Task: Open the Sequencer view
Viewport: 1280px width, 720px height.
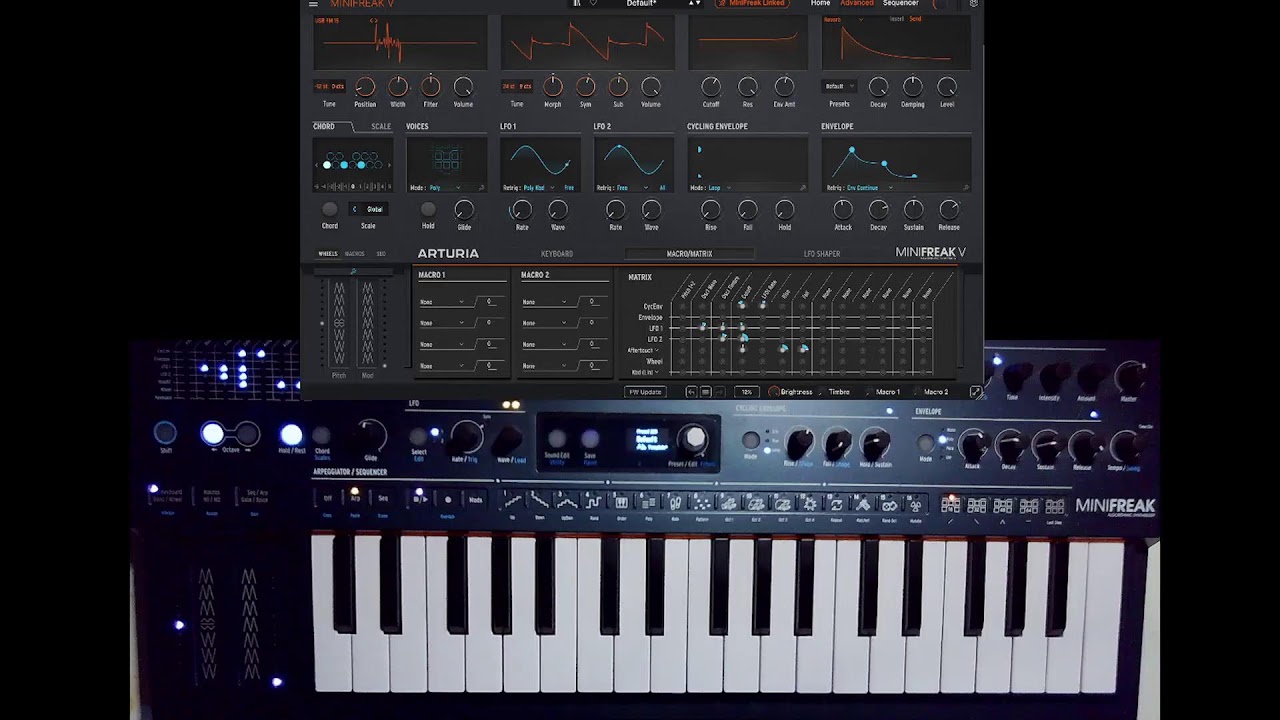Action: coord(900,4)
